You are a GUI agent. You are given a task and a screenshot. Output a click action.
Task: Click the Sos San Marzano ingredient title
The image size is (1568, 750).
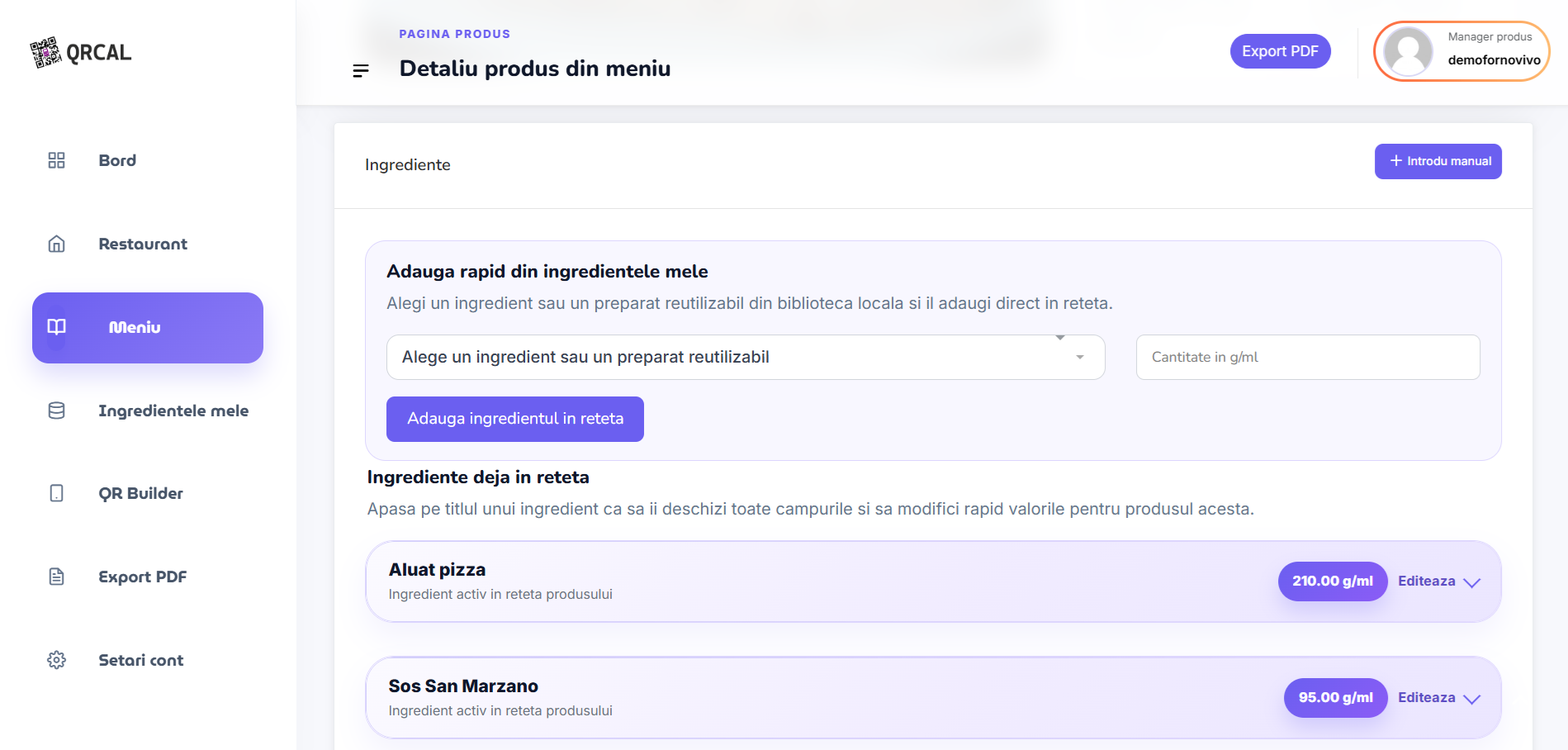pyautogui.click(x=463, y=686)
